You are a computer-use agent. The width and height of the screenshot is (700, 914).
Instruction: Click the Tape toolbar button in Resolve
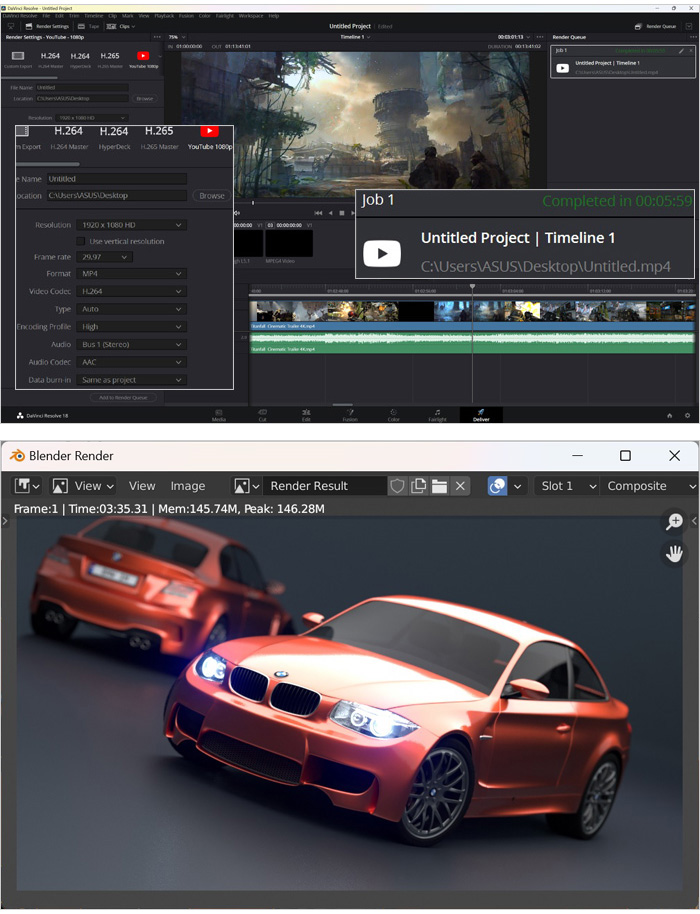pos(89,26)
